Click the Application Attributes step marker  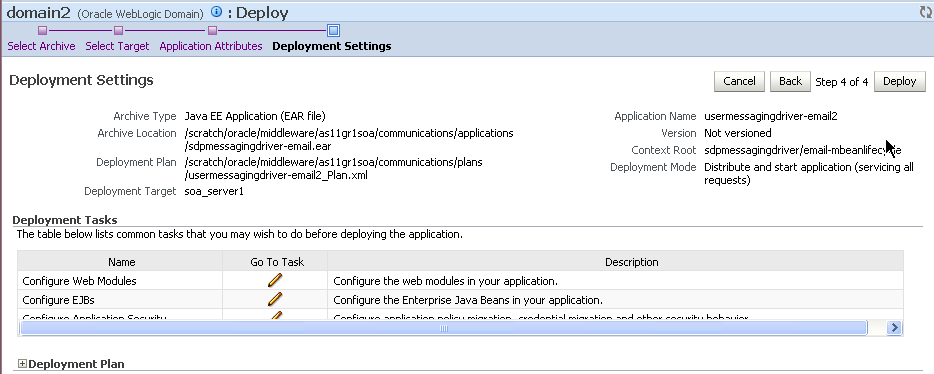click(213, 30)
